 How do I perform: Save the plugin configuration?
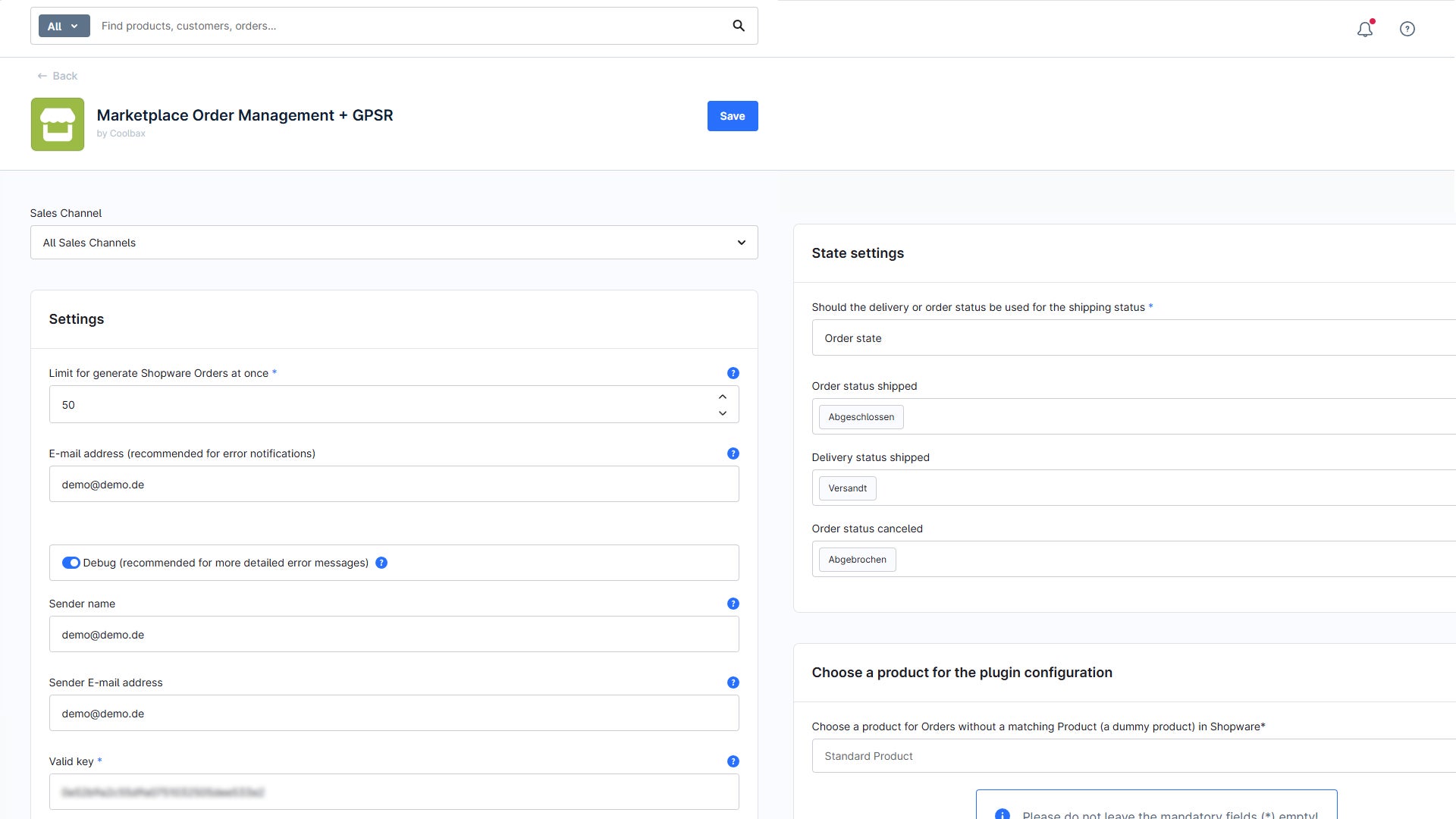click(733, 116)
